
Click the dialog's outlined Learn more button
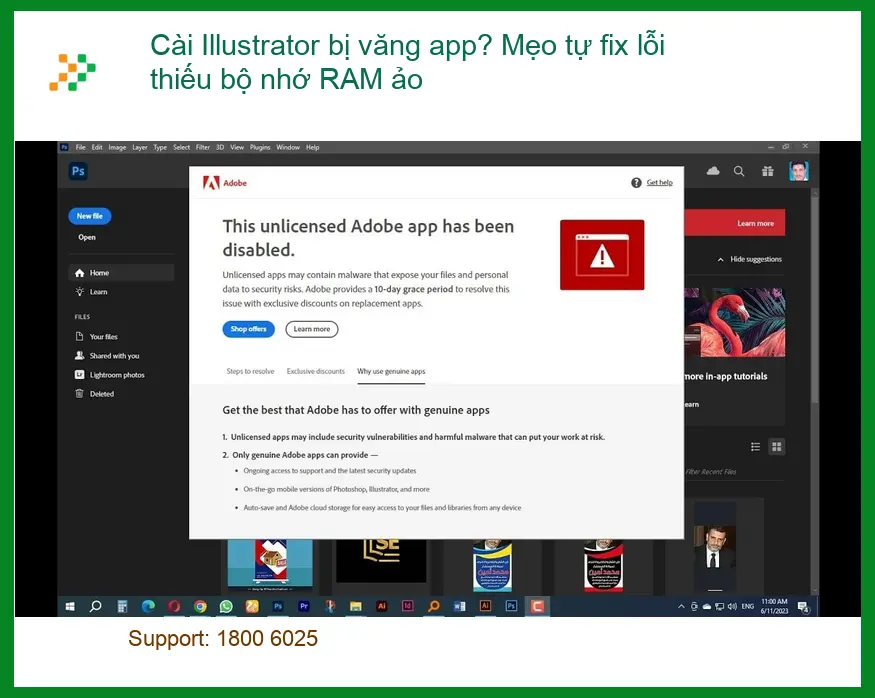coord(312,329)
